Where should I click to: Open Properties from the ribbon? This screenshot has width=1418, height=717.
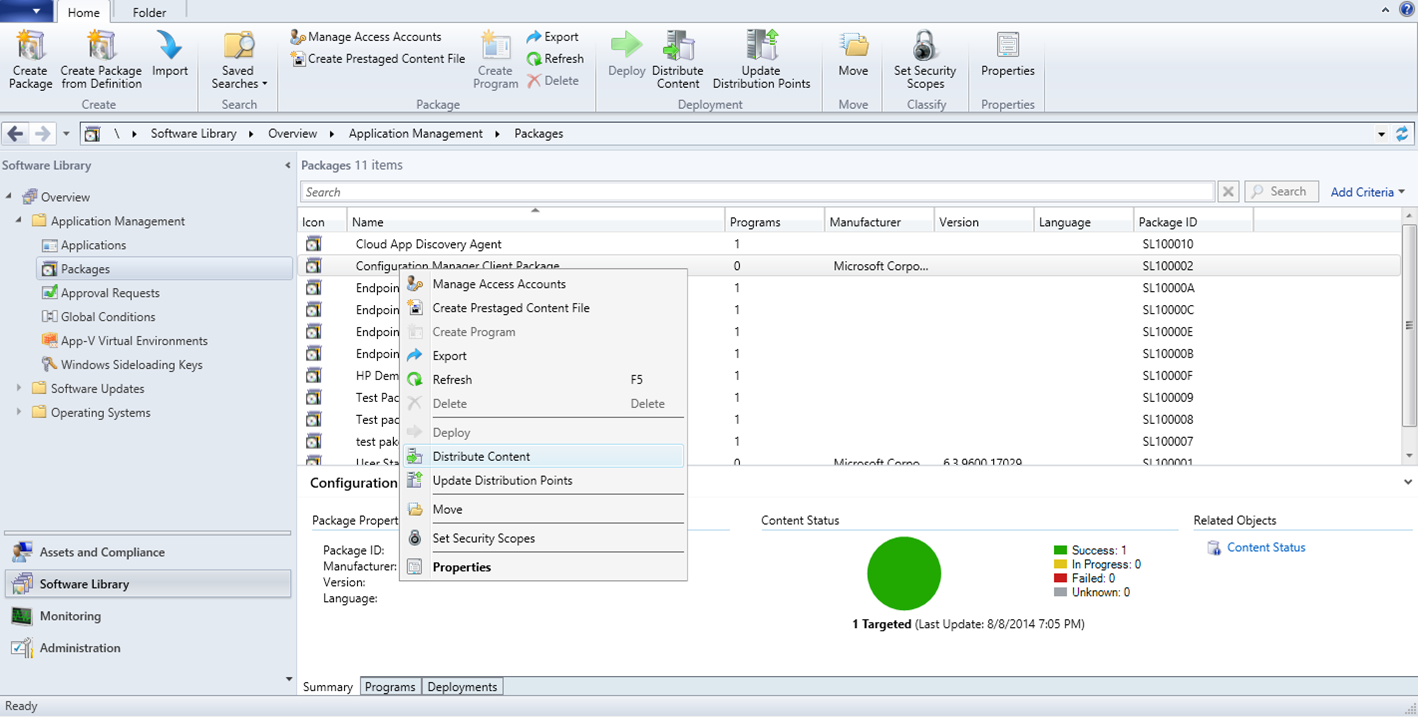coord(1007,48)
